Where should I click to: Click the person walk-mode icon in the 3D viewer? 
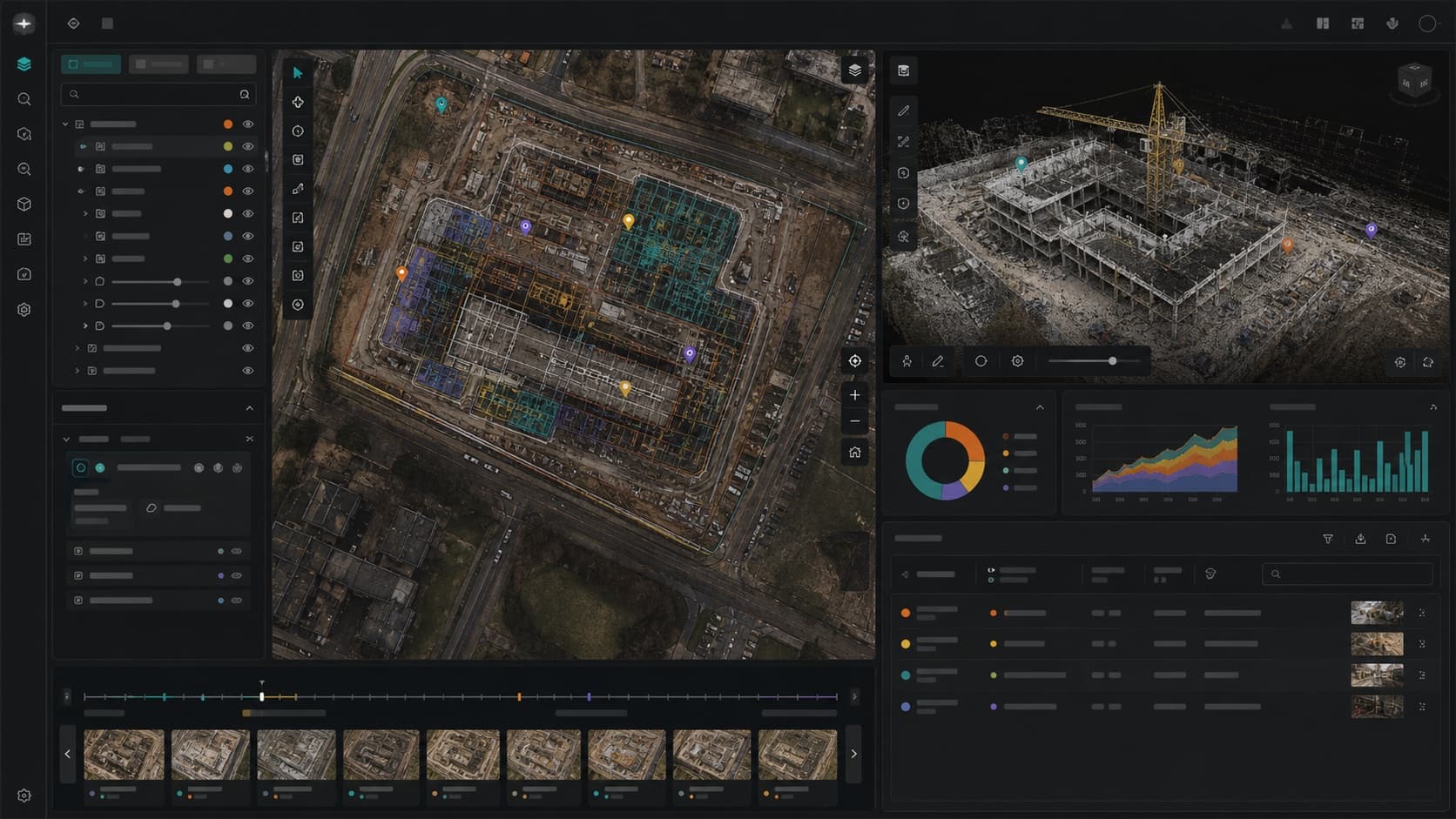(x=907, y=361)
